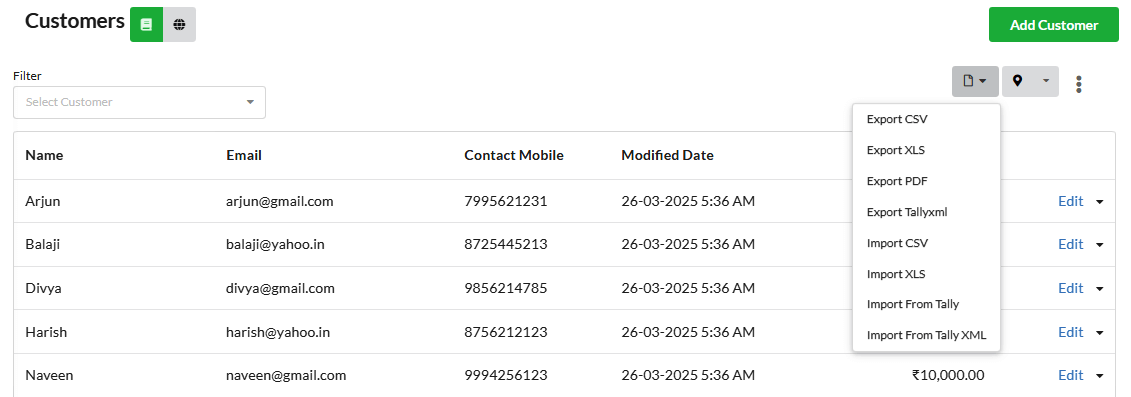Click the map location pin icon
This screenshot has width=1131, height=397.
pyautogui.click(x=1017, y=81)
